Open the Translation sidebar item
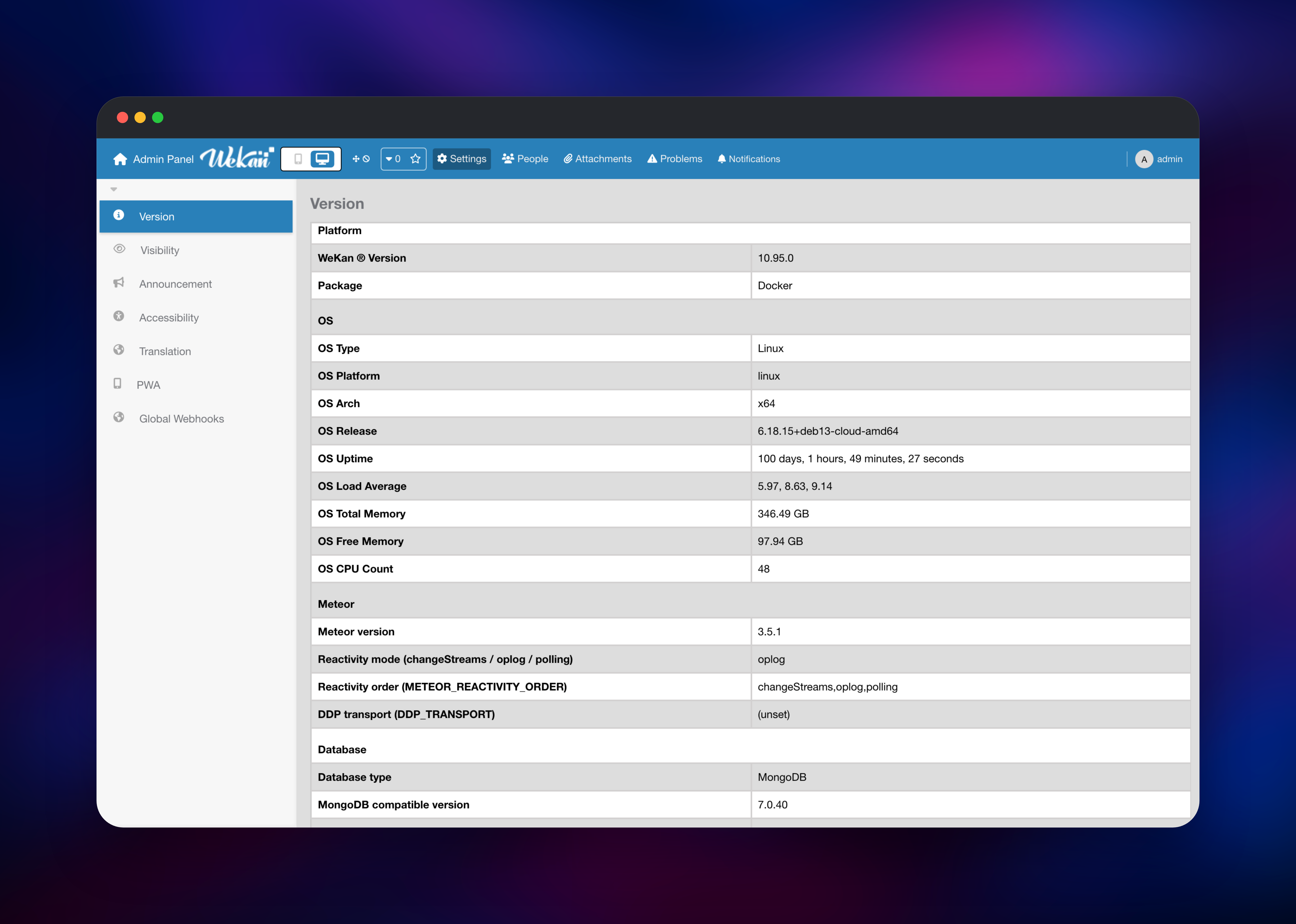Screen dimensions: 1296x924 pos(196,351)
